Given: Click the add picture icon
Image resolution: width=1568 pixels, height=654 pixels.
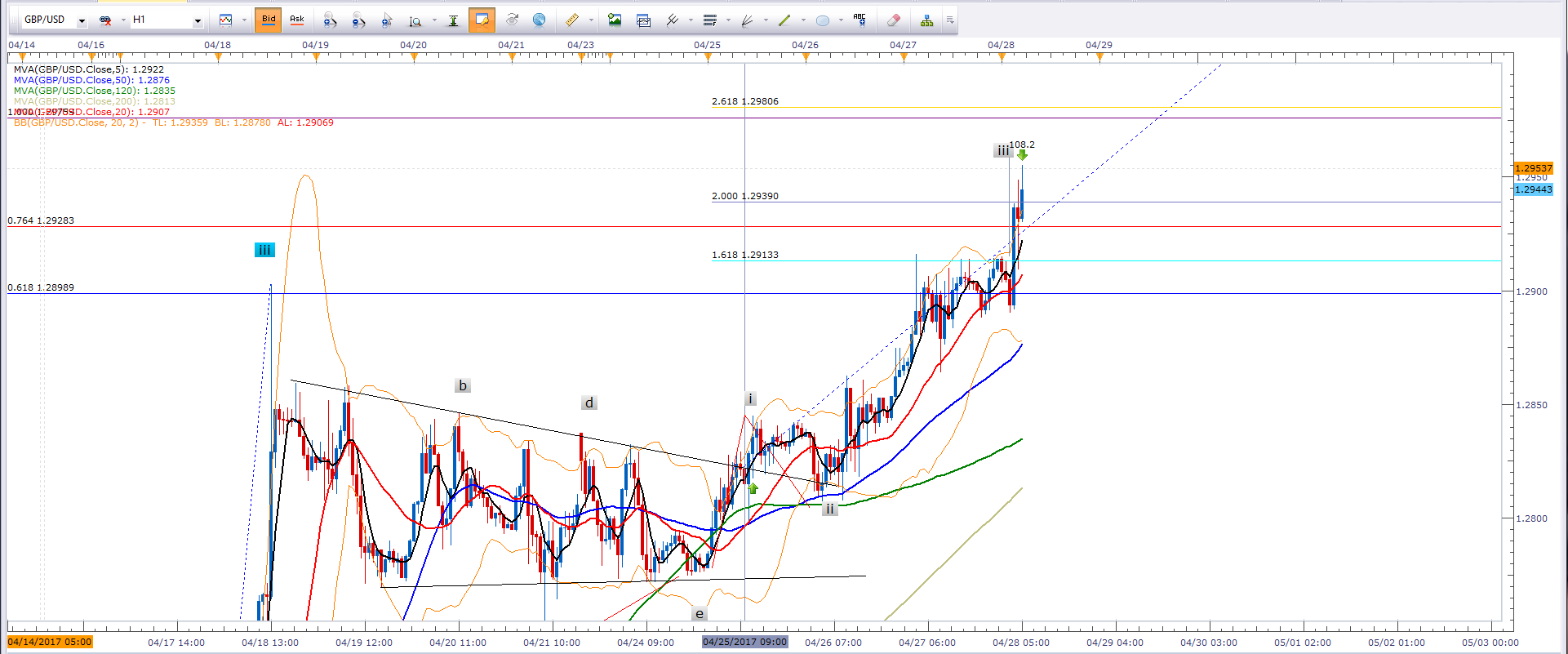Looking at the screenshot, I should [x=615, y=20].
